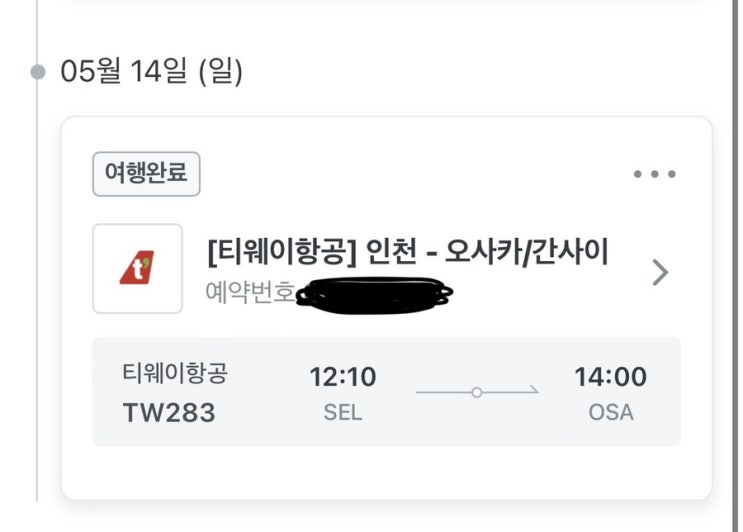
Task: Click the vertical timeline line below the date dot
Action: point(38,300)
